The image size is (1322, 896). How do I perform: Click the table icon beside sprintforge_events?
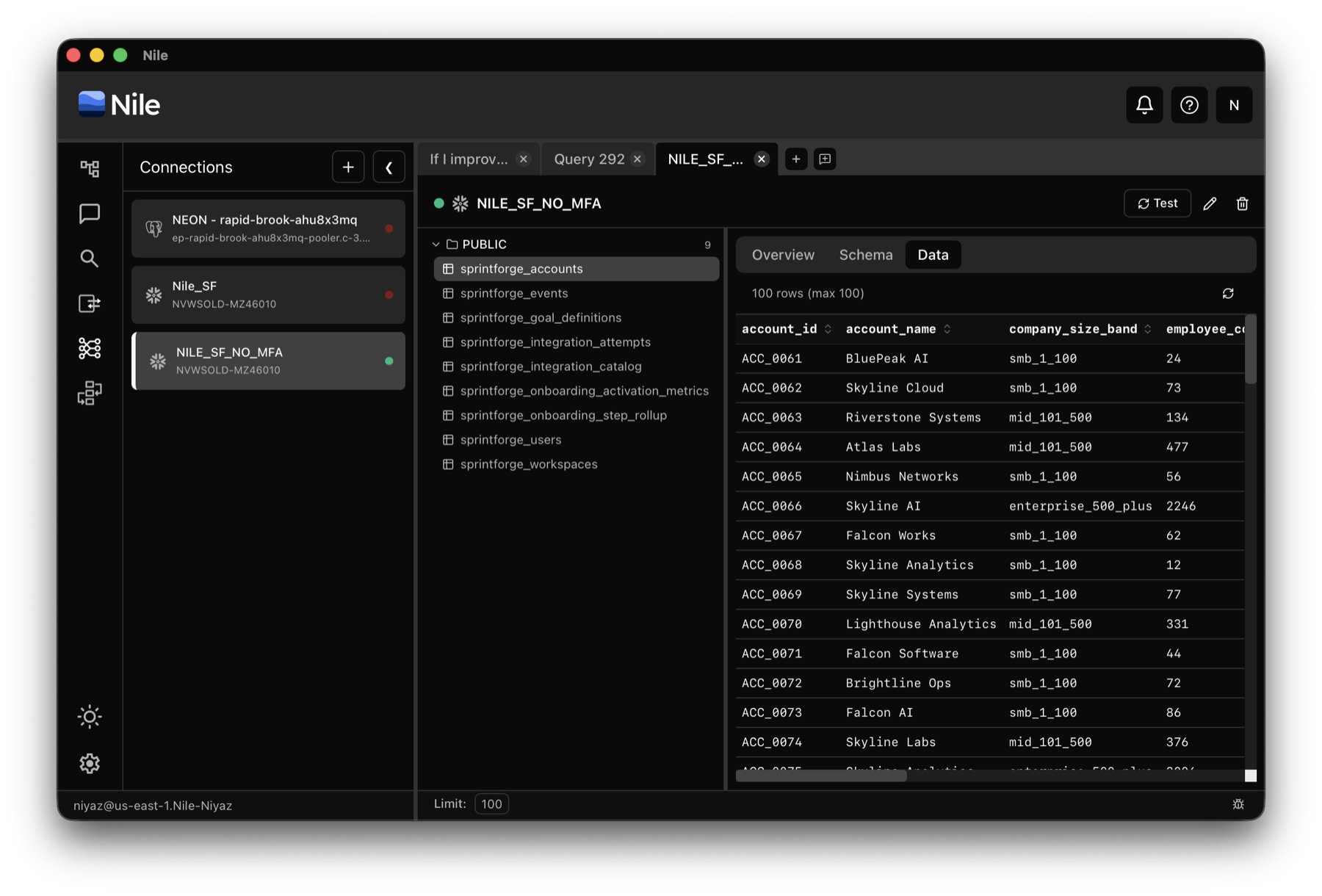click(448, 293)
